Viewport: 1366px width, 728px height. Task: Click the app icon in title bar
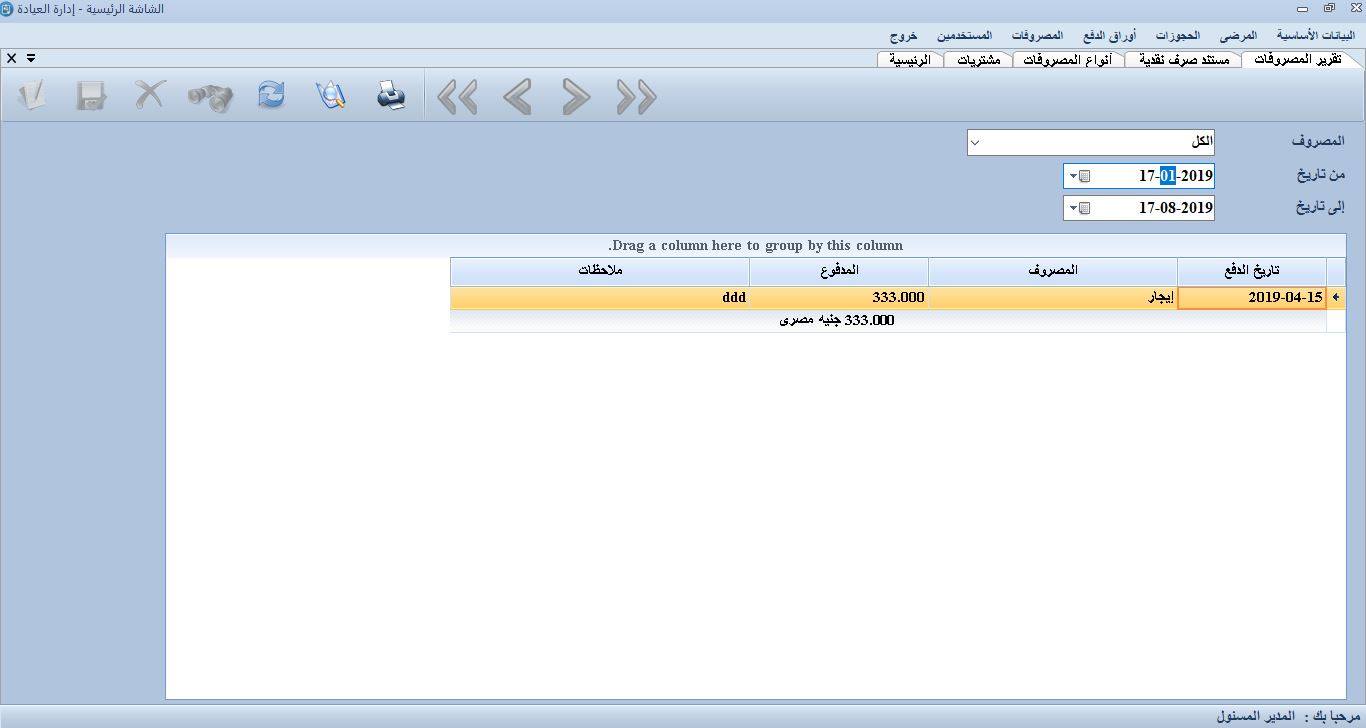point(7,9)
